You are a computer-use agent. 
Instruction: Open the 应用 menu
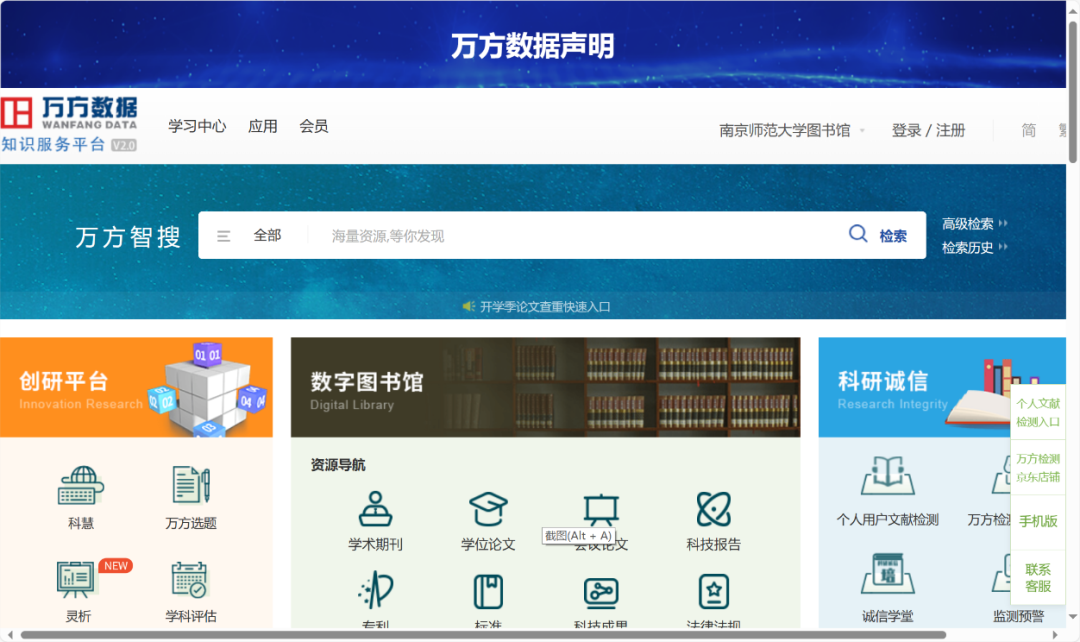pos(262,126)
